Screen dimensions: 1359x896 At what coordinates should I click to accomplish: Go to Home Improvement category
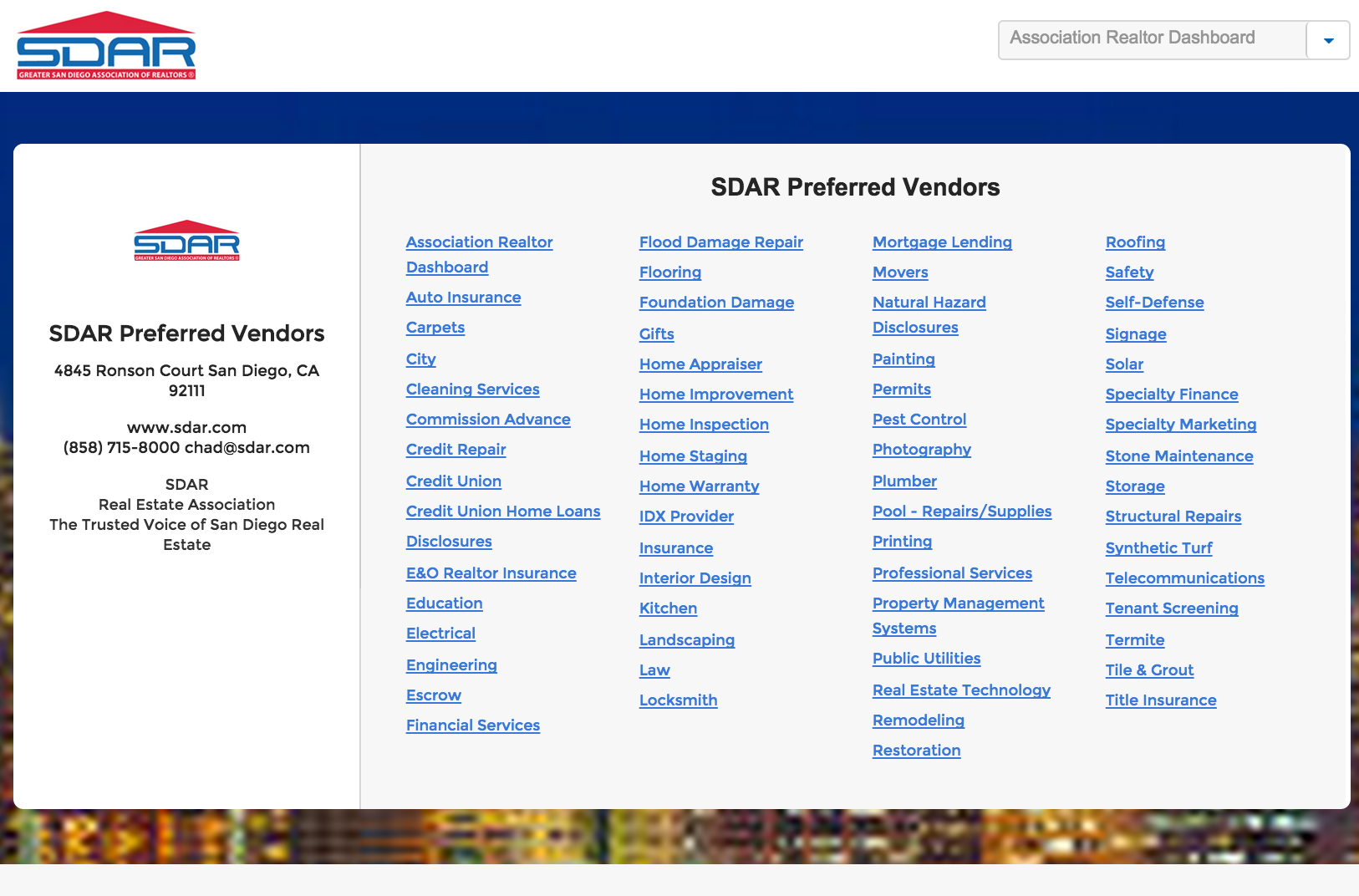pos(715,395)
